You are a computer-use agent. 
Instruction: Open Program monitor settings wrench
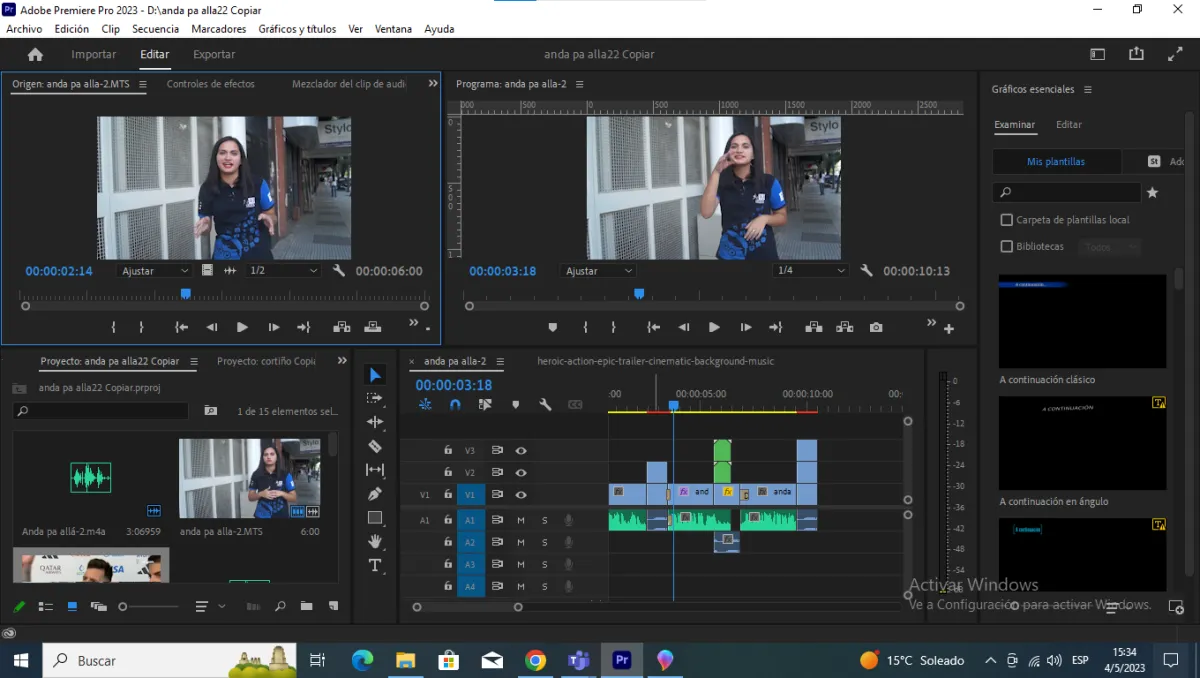[x=867, y=271]
